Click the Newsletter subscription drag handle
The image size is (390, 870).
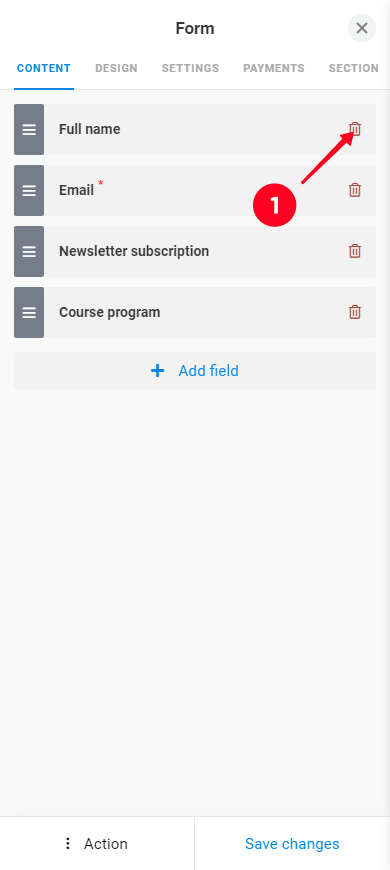pyautogui.click(x=29, y=251)
